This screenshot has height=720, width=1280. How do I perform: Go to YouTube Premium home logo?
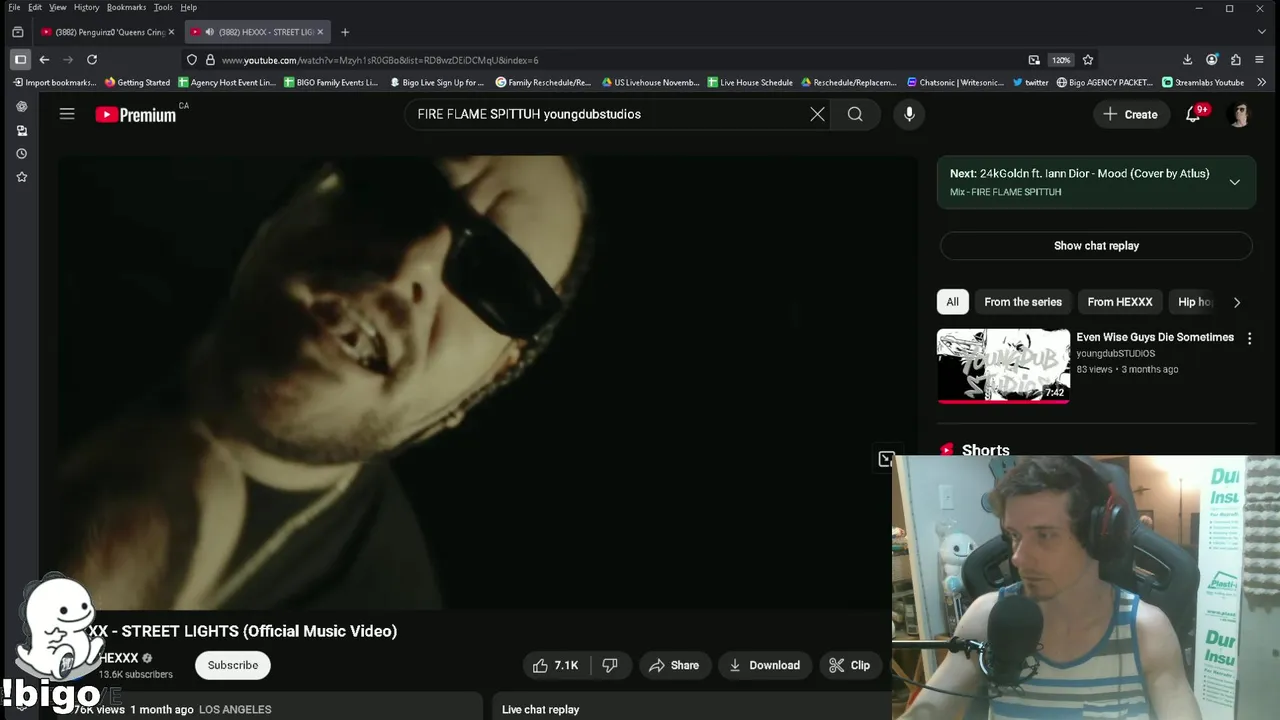click(x=136, y=115)
